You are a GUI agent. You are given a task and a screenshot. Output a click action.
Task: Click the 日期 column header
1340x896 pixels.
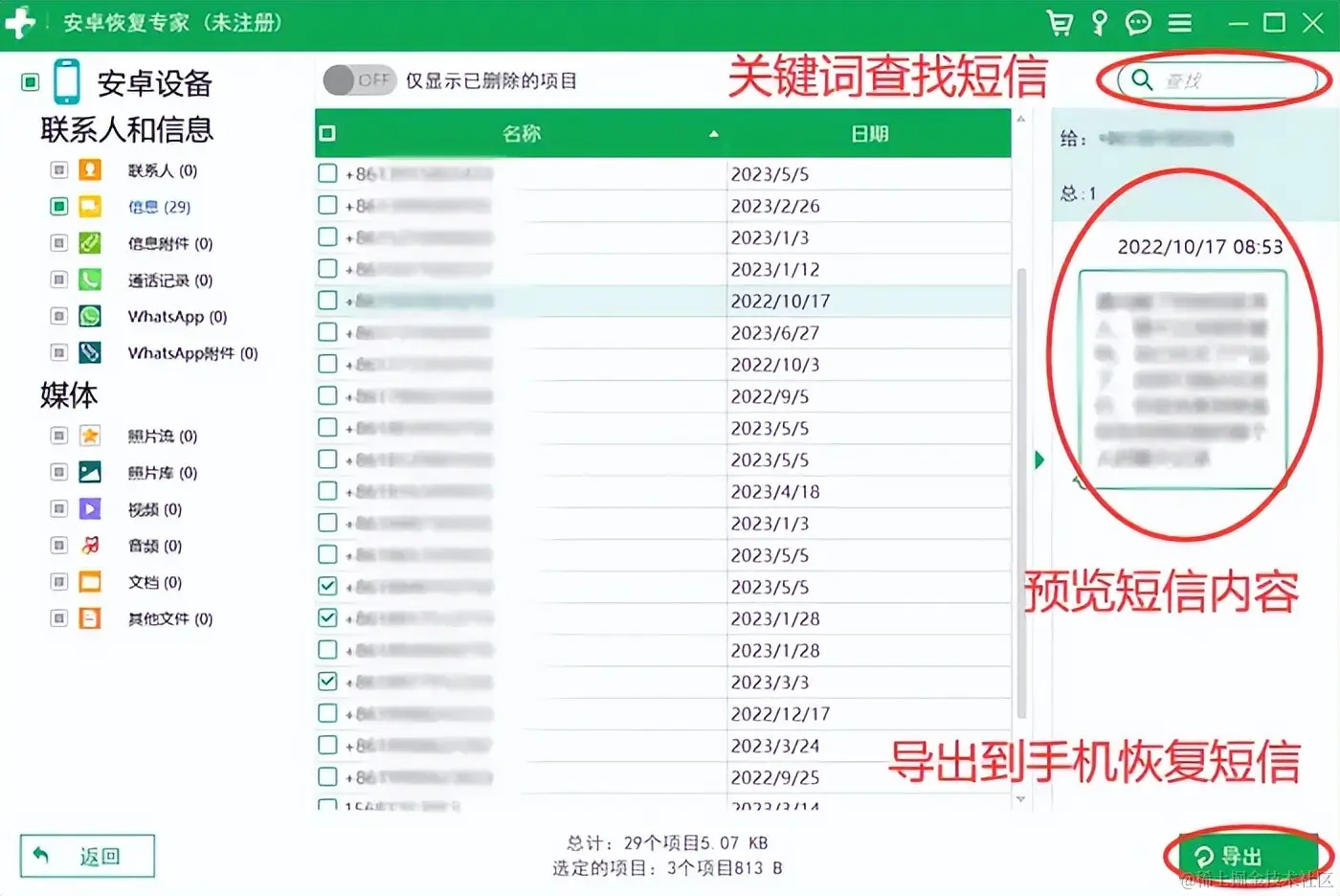(x=869, y=134)
